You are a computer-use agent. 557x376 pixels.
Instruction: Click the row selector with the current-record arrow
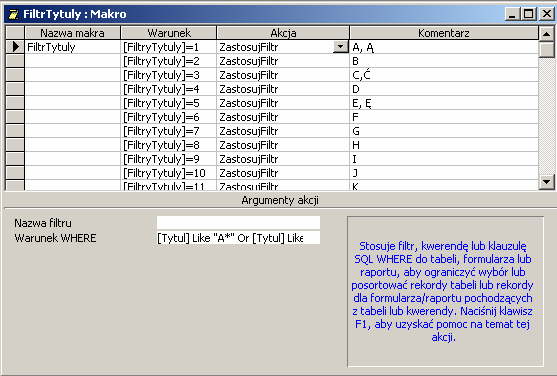(15, 47)
